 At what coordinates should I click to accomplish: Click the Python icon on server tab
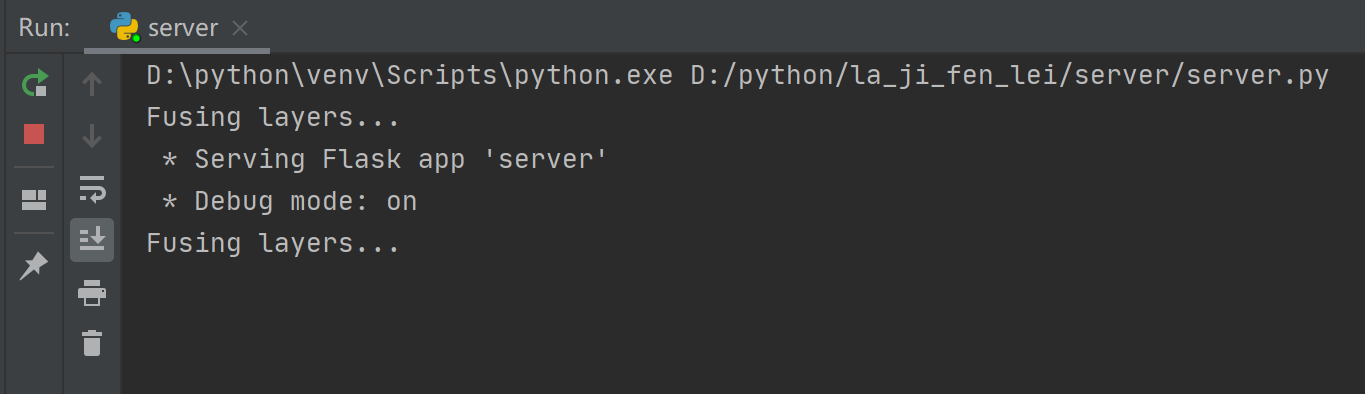click(x=124, y=27)
